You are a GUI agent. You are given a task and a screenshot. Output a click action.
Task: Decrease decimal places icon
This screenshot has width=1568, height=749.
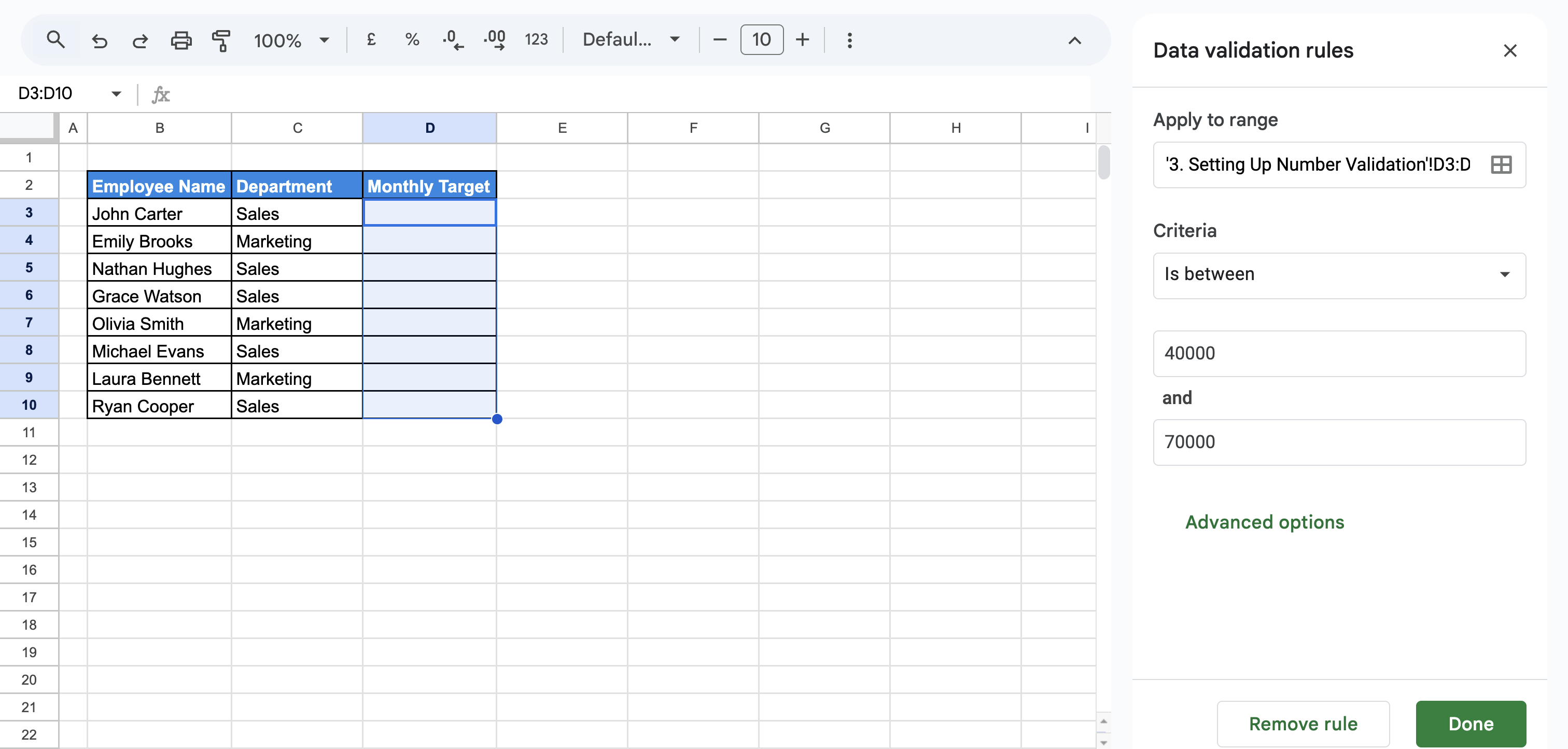click(453, 40)
